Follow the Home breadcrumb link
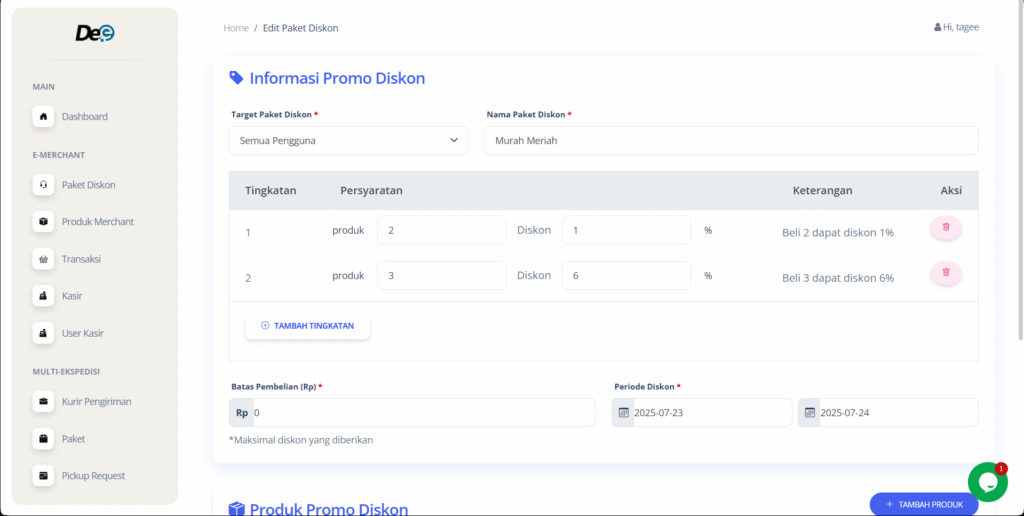The image size is (1024, 516). click(x=236, y=28)
